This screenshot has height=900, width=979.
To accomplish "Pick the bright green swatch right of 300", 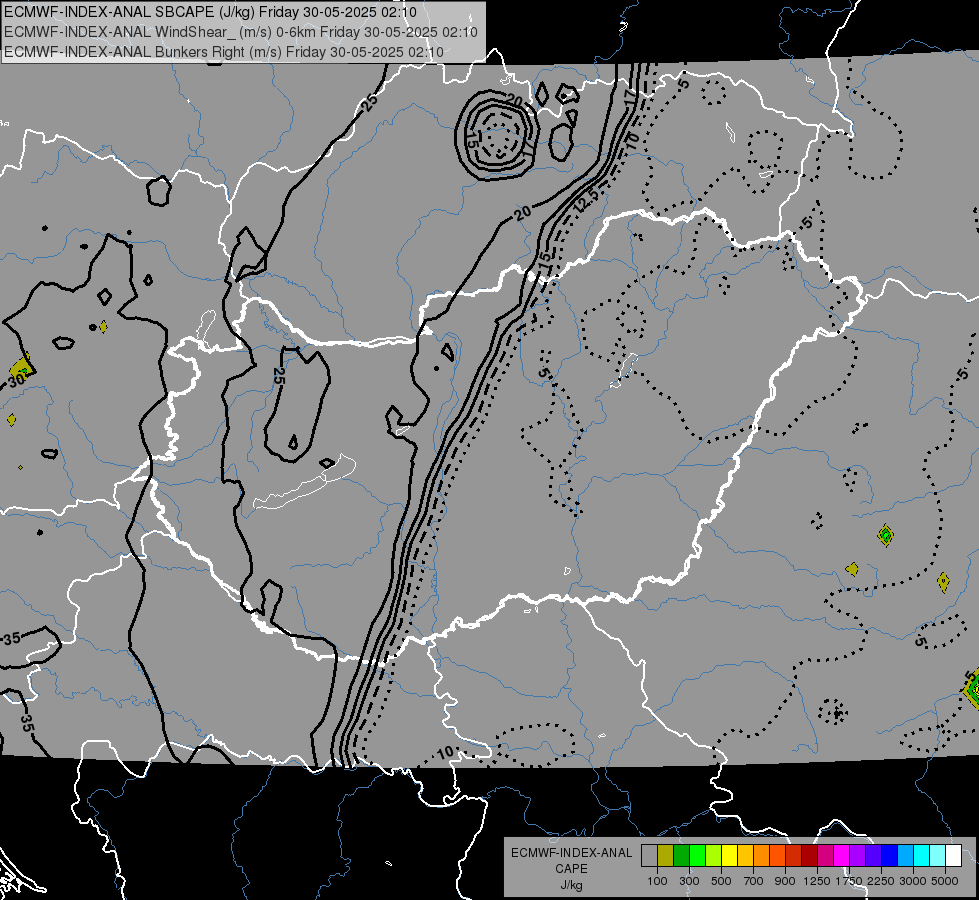I will 697,856.
